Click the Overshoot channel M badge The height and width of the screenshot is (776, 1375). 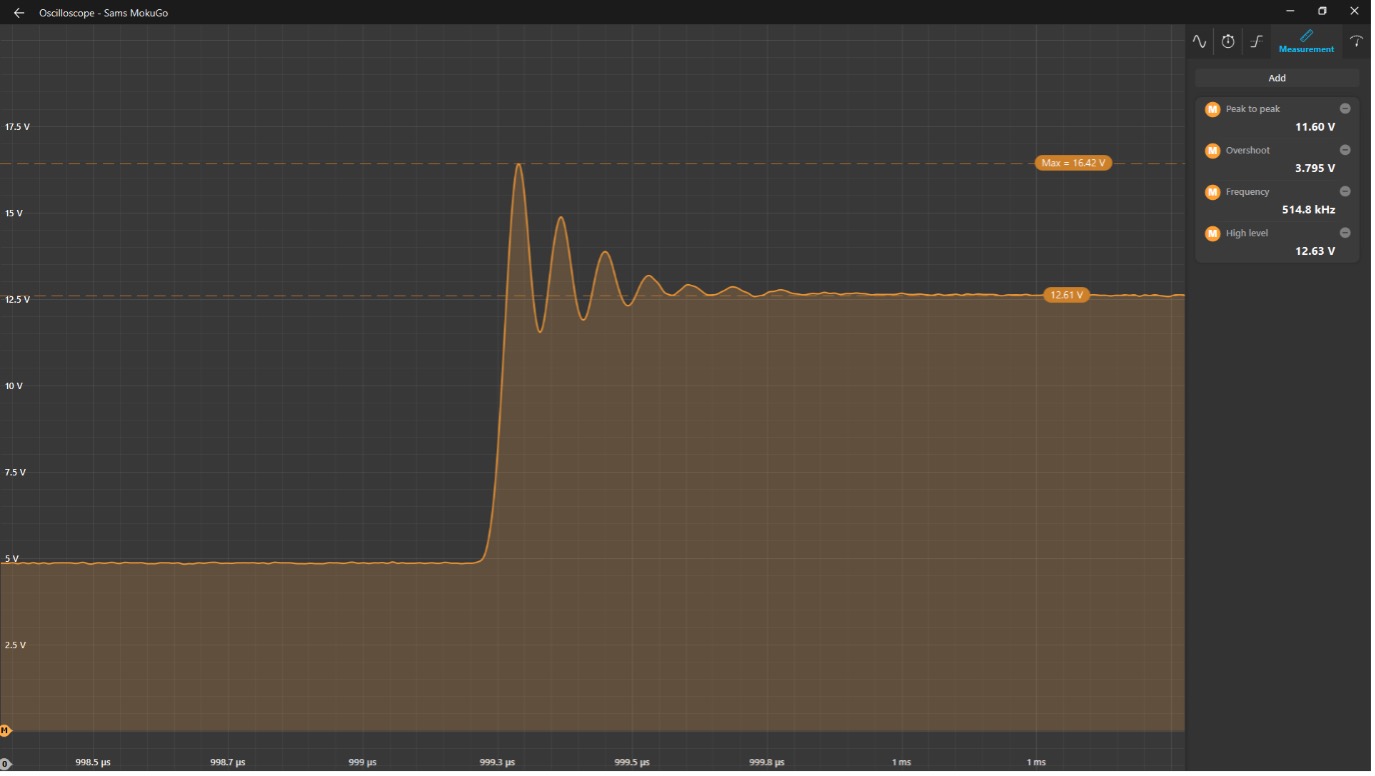(1213, 151)
